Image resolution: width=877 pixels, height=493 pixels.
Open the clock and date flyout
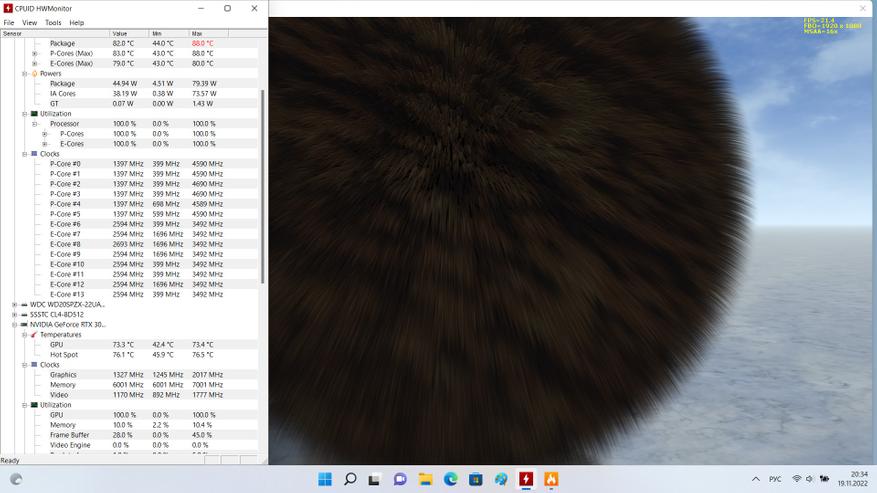coord(852,478)
